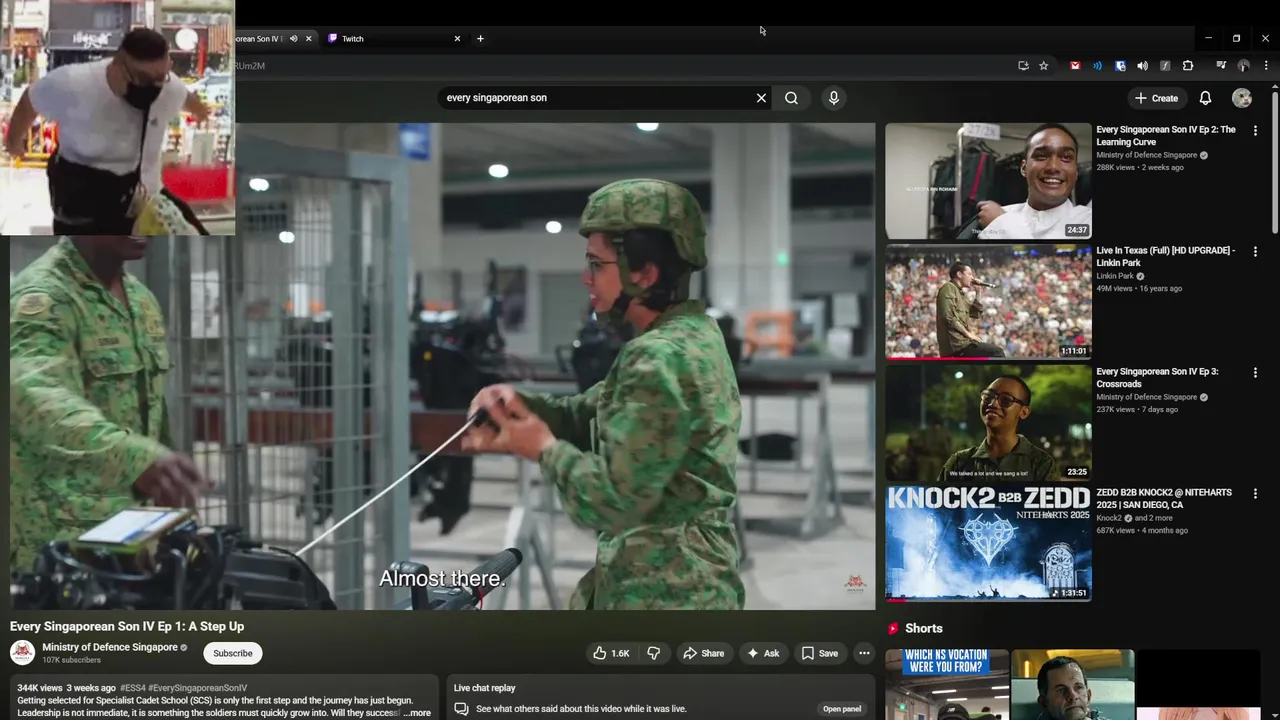This screenshot has height=720, width=1280.
Task: Open YouTube account avatar menu
Action: click(1242, 98)
